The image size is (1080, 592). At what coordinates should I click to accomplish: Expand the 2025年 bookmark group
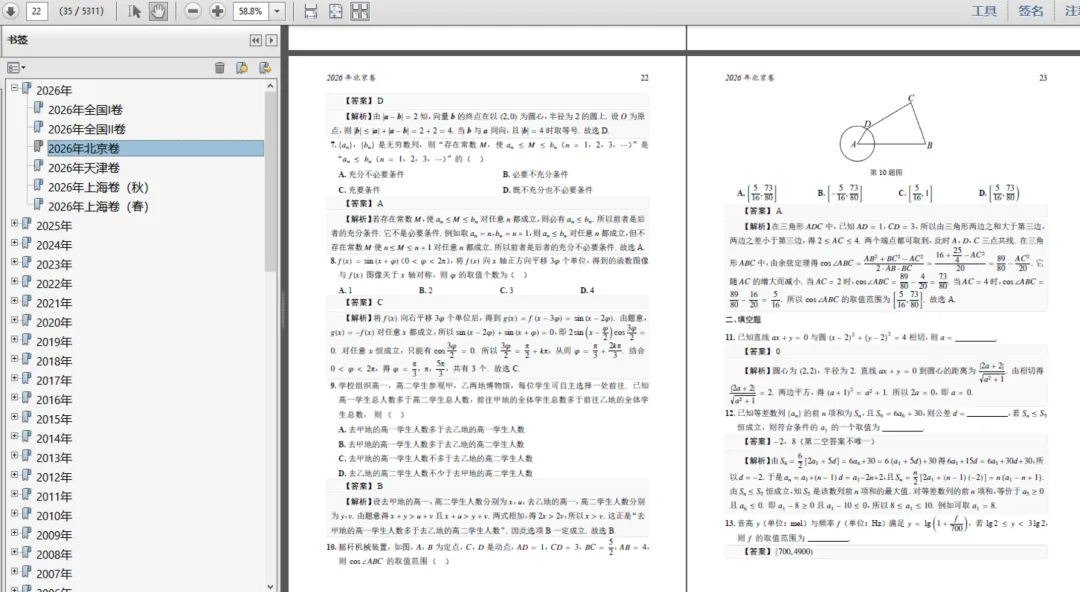pyautogui.click(x=14, y=223)
